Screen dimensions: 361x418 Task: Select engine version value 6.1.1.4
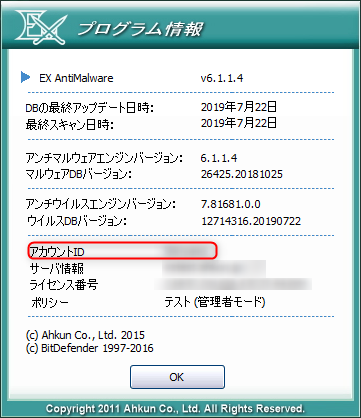click(x=219, y=157)
